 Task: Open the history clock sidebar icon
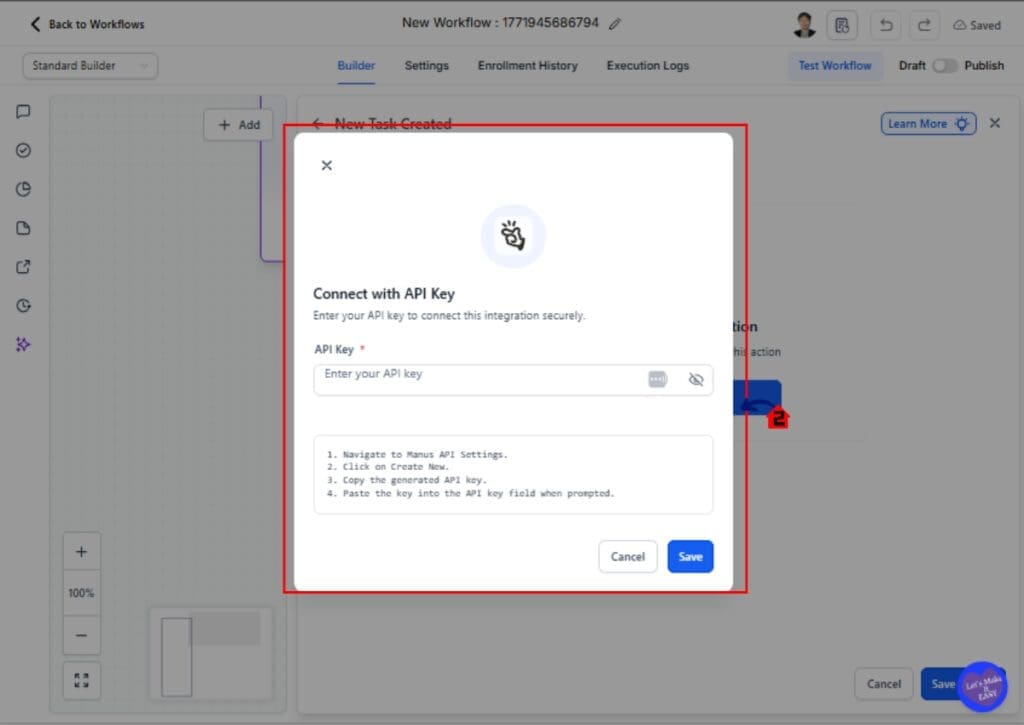(23, 306)
